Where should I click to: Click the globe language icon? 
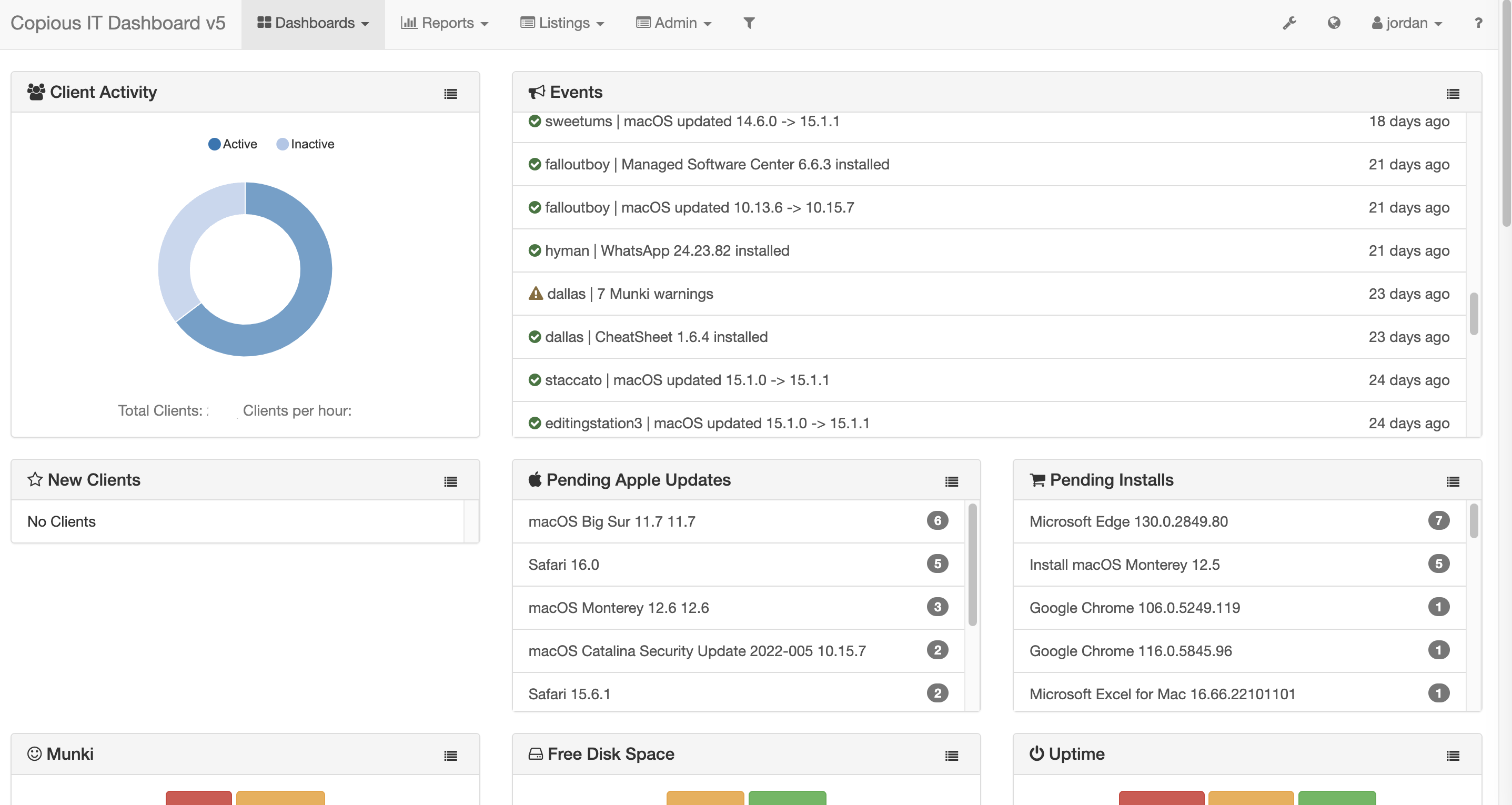[x=1334, y=23]
